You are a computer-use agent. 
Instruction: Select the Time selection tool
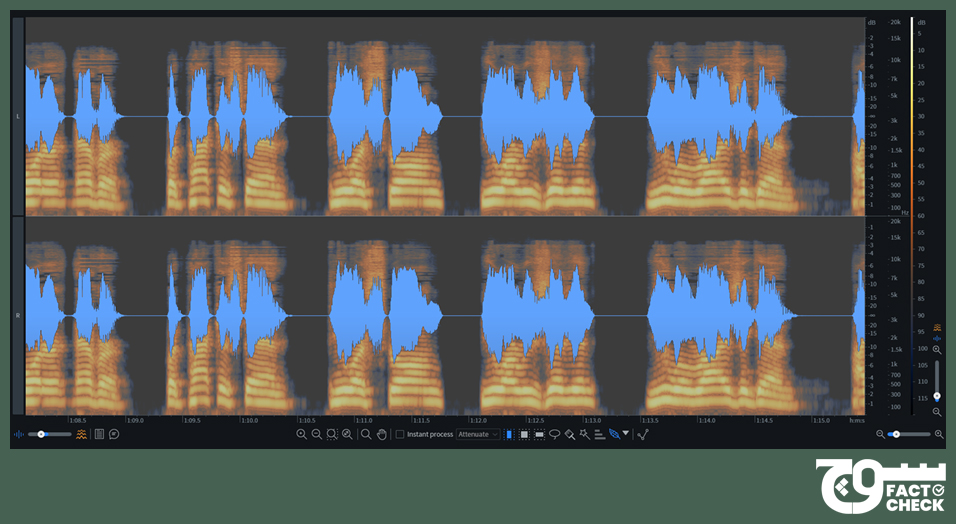pos(509,435)
